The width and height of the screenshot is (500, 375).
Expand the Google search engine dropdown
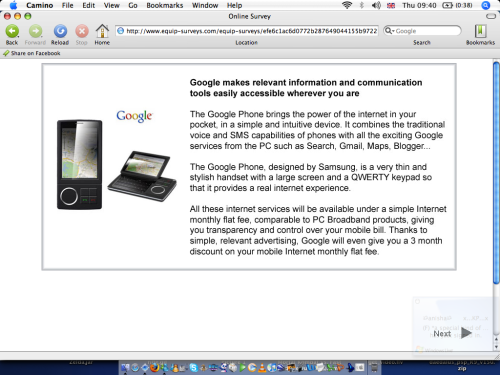tap(389, 31)
